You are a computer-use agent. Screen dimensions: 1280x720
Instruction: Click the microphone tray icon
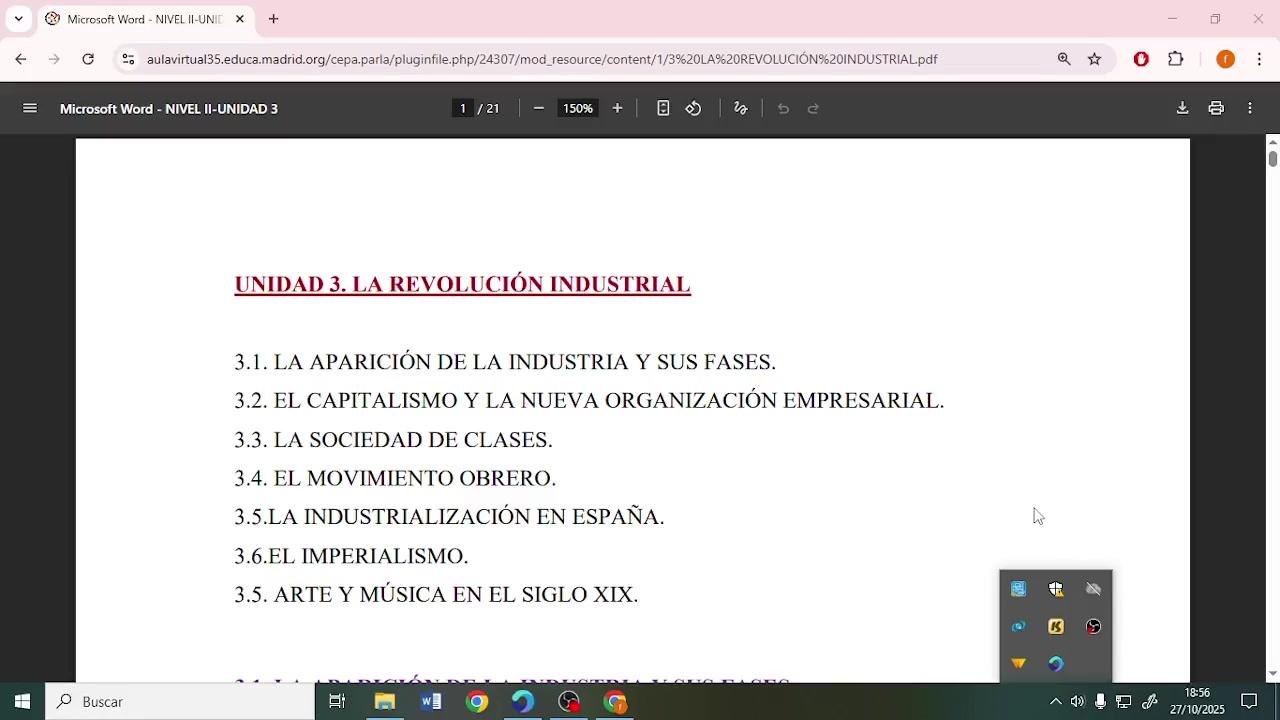point(1100,701)
